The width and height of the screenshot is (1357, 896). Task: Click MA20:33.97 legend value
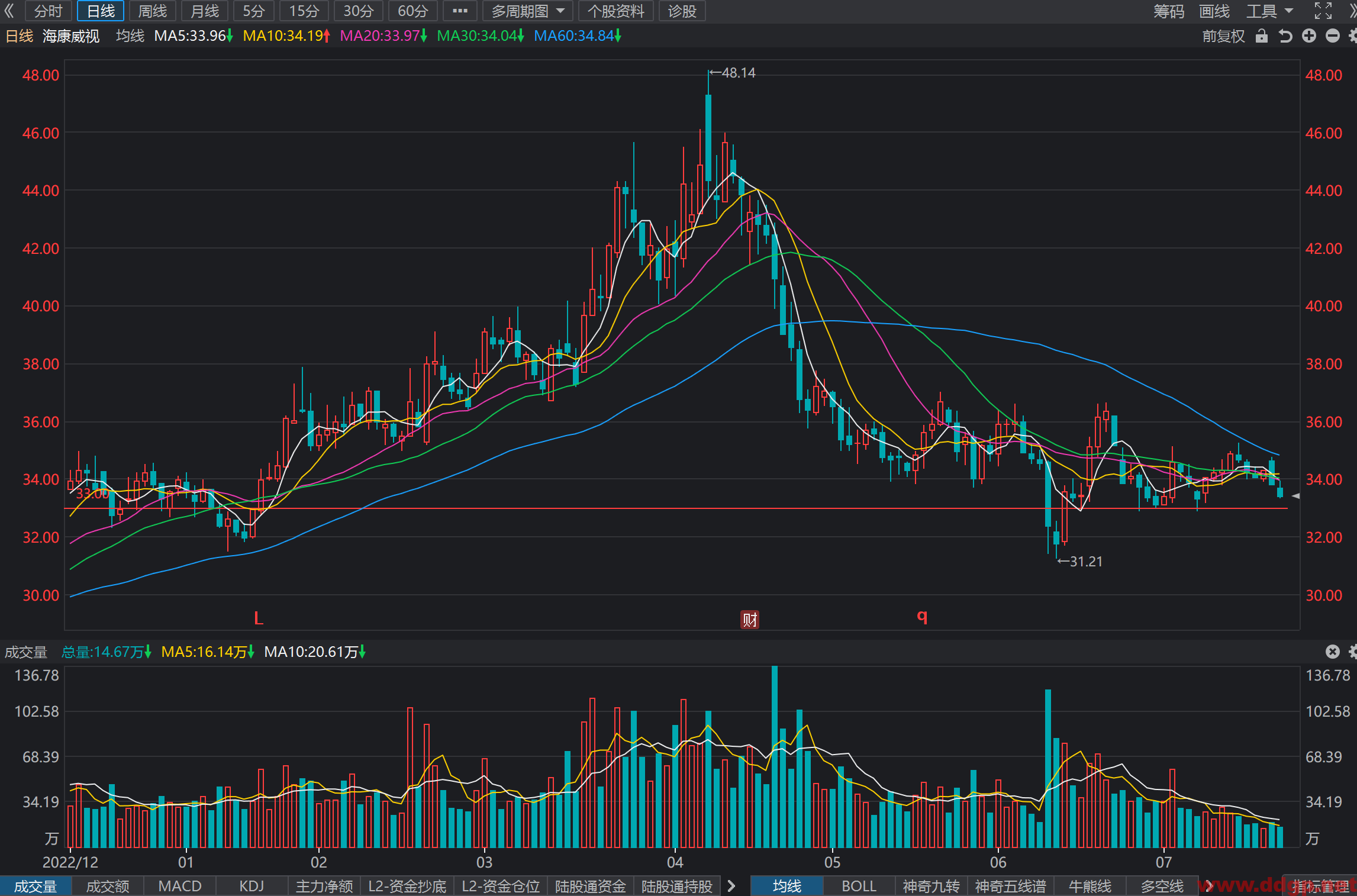383,36
